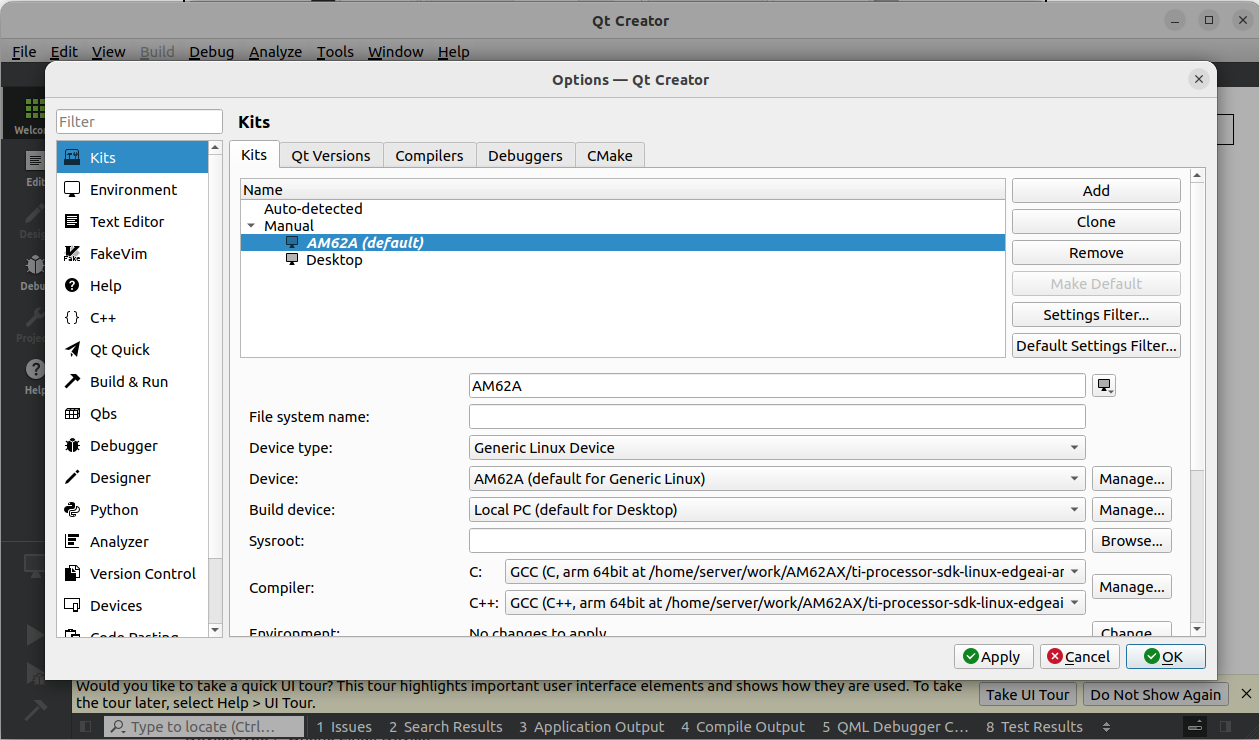Open the Analyzer options category

pyautogui.click(x=132, y=542)
